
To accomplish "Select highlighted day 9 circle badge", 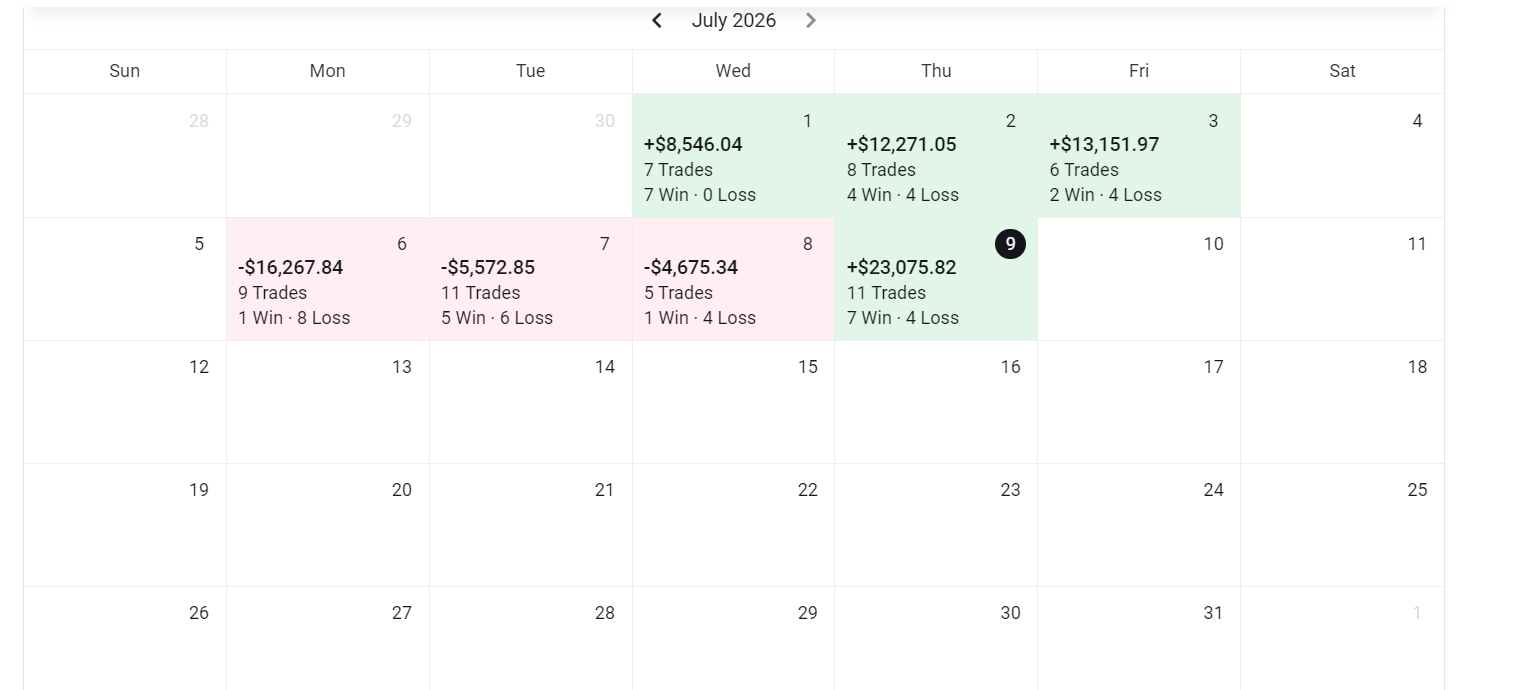I will click(1010, 244).
